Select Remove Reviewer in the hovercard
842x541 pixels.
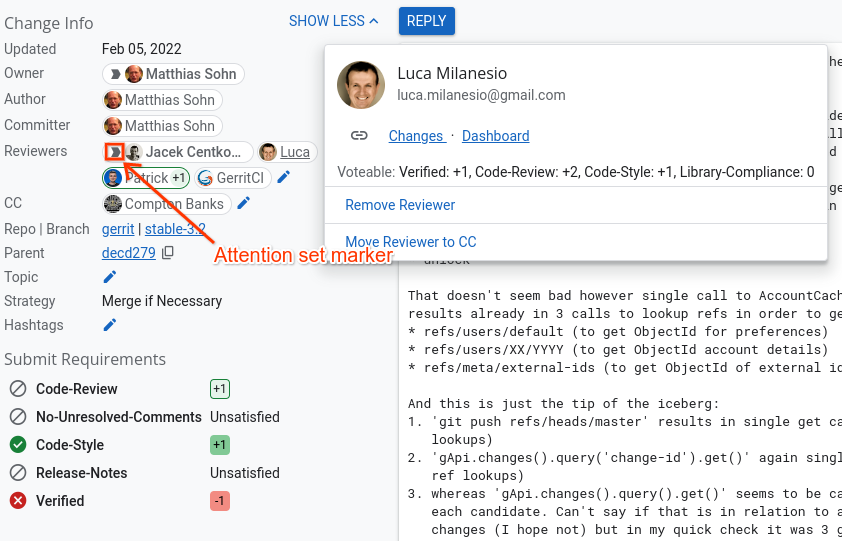(x=400, y=205)
